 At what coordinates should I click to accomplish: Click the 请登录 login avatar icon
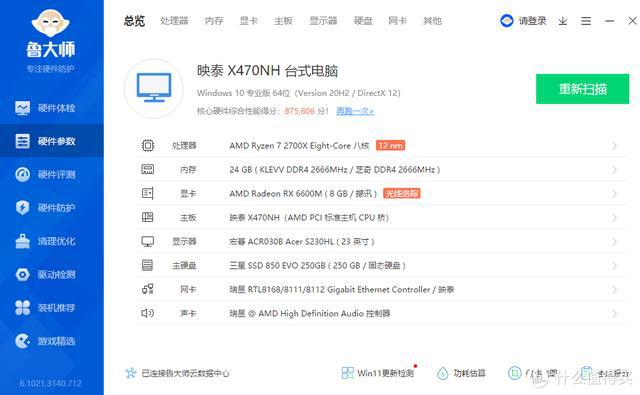pos(507,21)
